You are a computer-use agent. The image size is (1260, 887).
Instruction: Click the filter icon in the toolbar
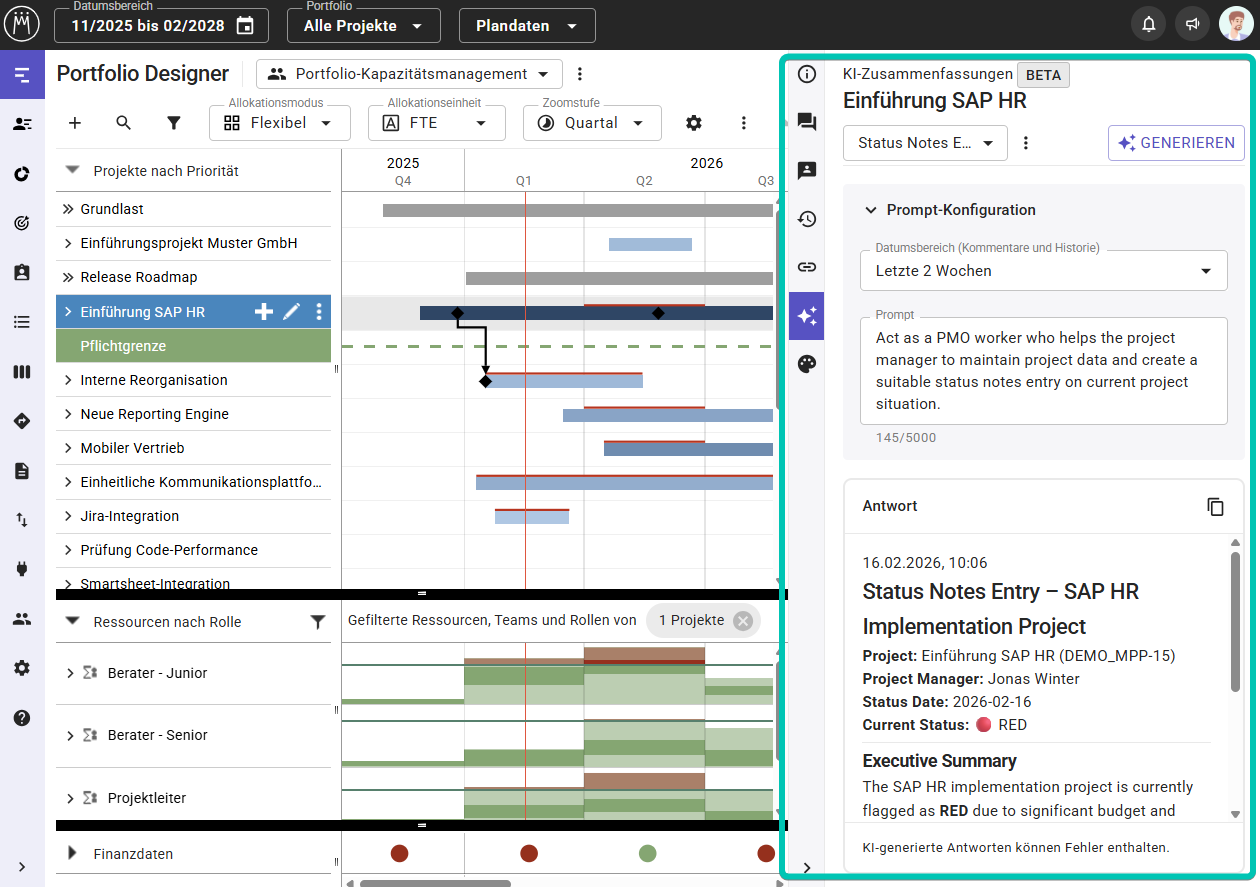click(x=174, y=123)
